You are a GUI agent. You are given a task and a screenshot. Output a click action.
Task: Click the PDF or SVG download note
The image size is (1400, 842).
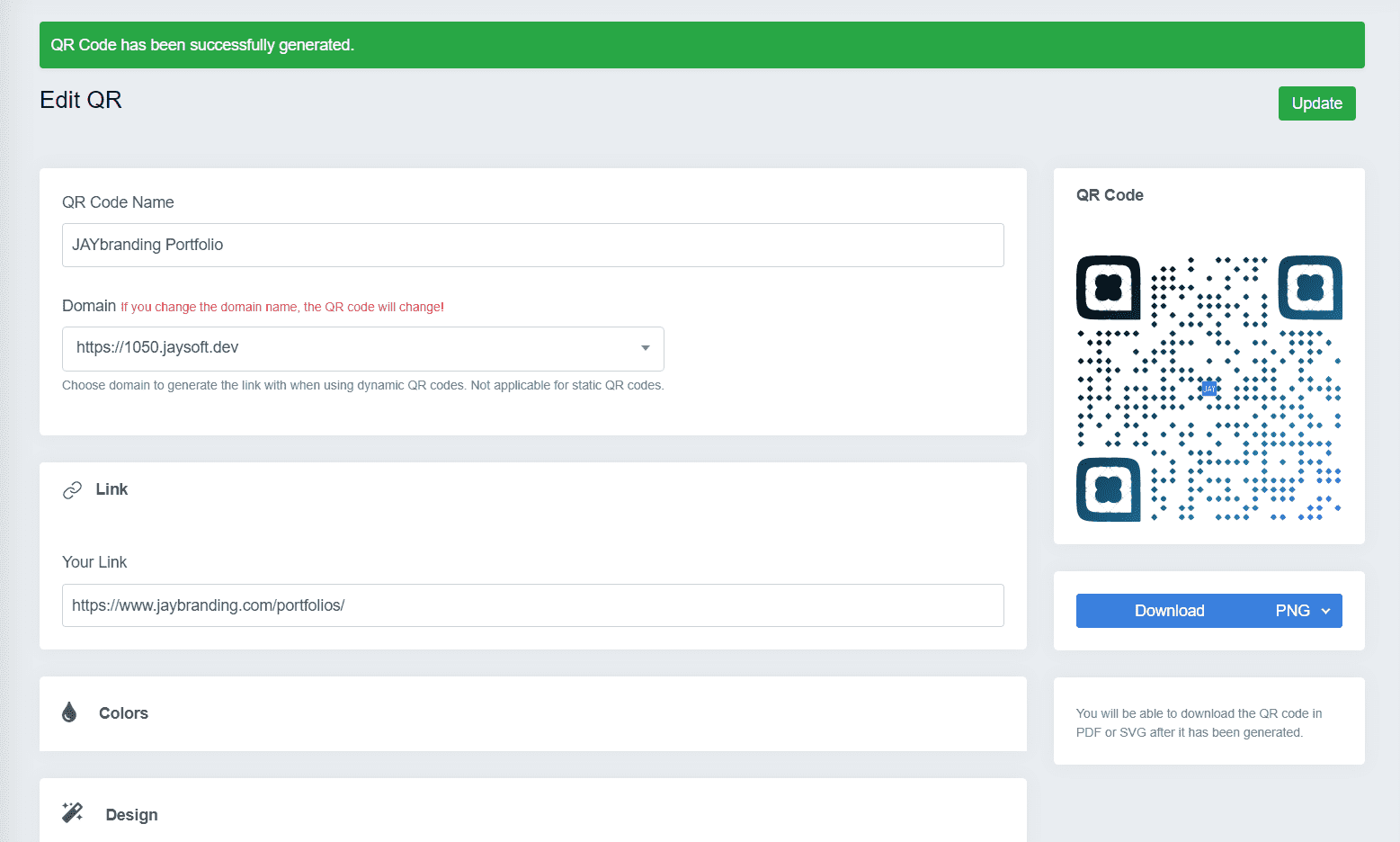[1199, 723]
